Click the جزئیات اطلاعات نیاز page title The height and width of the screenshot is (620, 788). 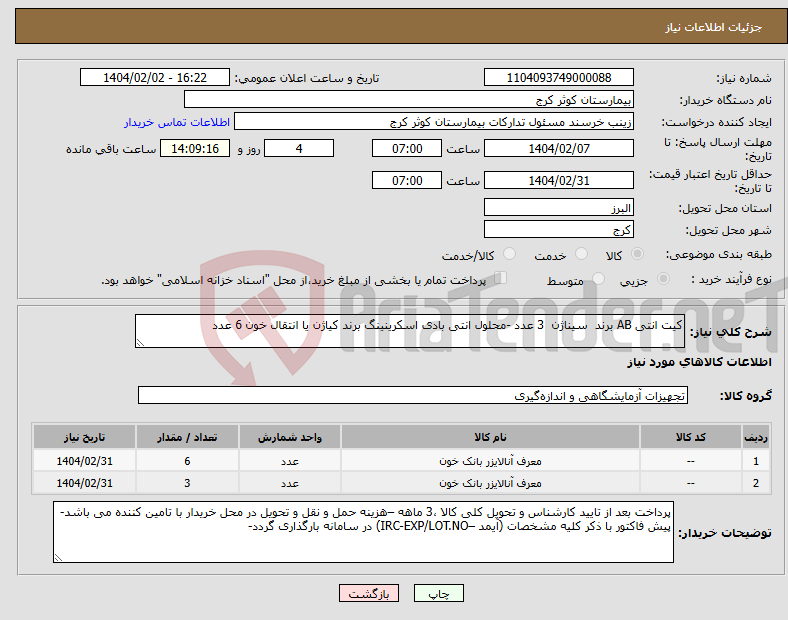point(714,27)
